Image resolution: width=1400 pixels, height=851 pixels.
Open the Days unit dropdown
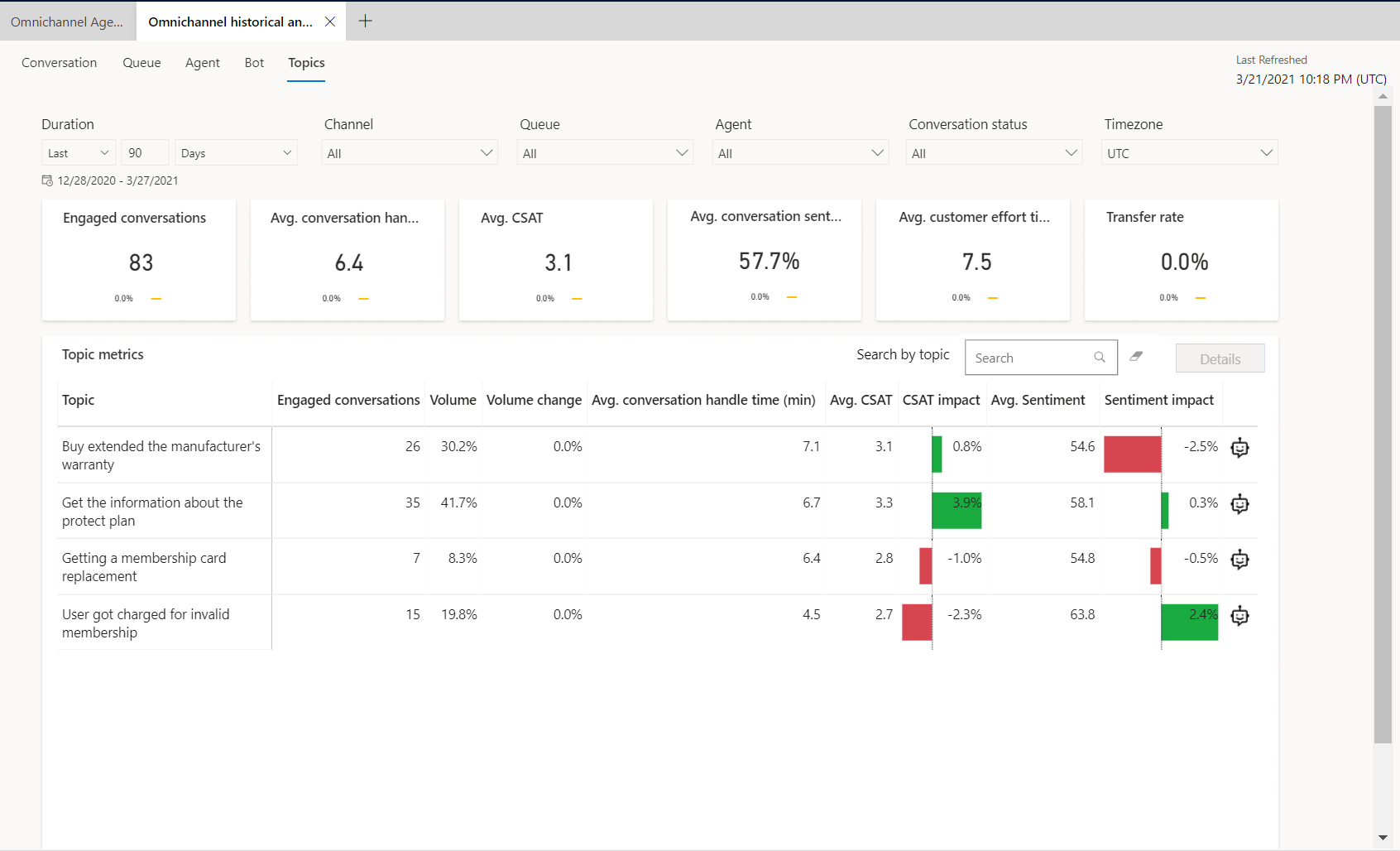(x=236, y=153)
